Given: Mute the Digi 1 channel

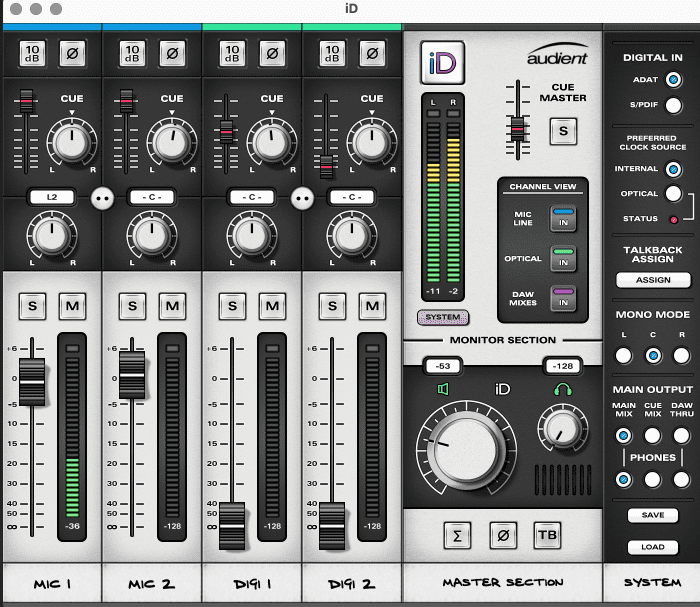Looking at the screenshot, I should tap(272, 306).
